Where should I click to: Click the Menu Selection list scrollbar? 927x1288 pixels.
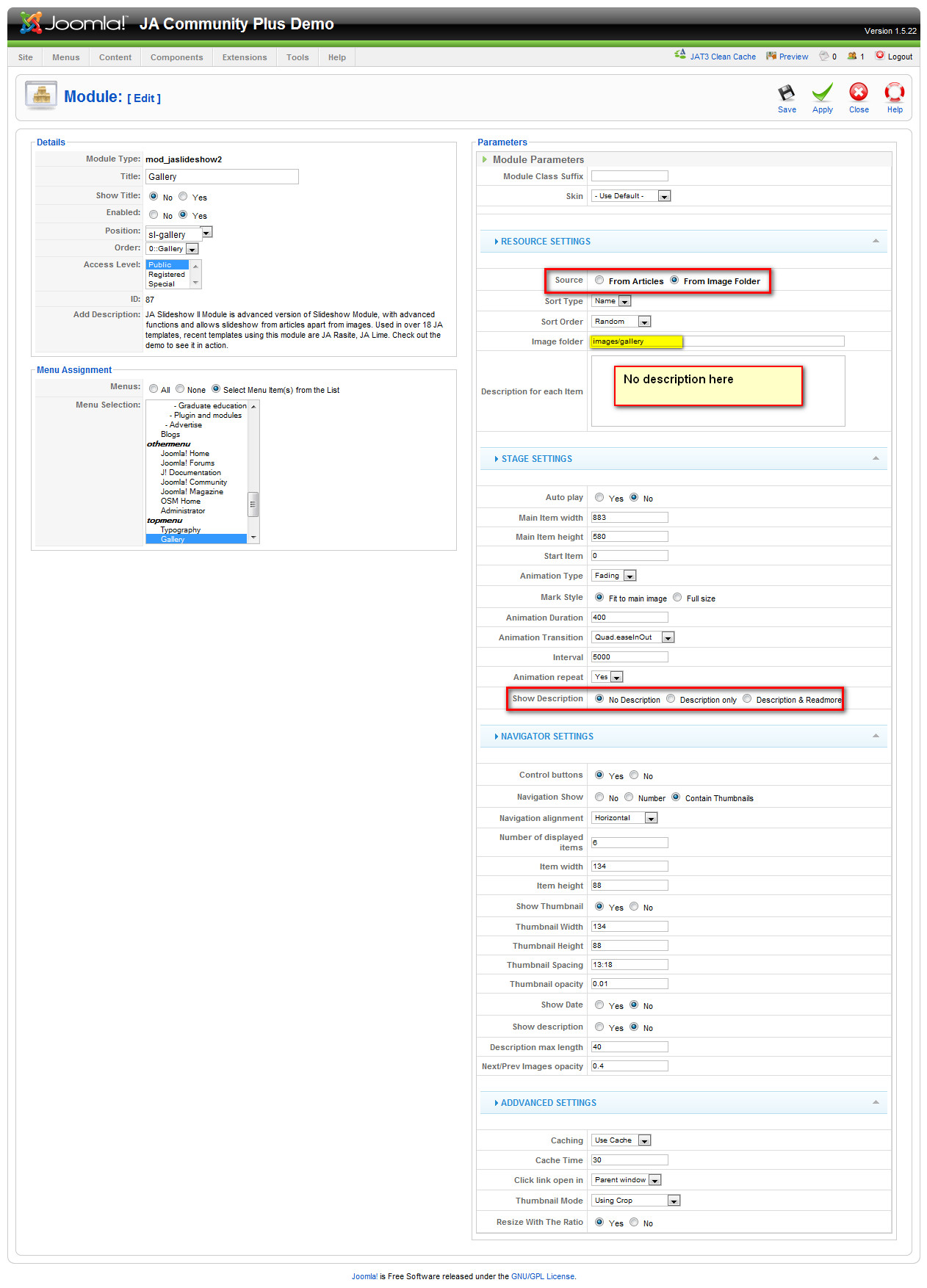tap(253, 504)
